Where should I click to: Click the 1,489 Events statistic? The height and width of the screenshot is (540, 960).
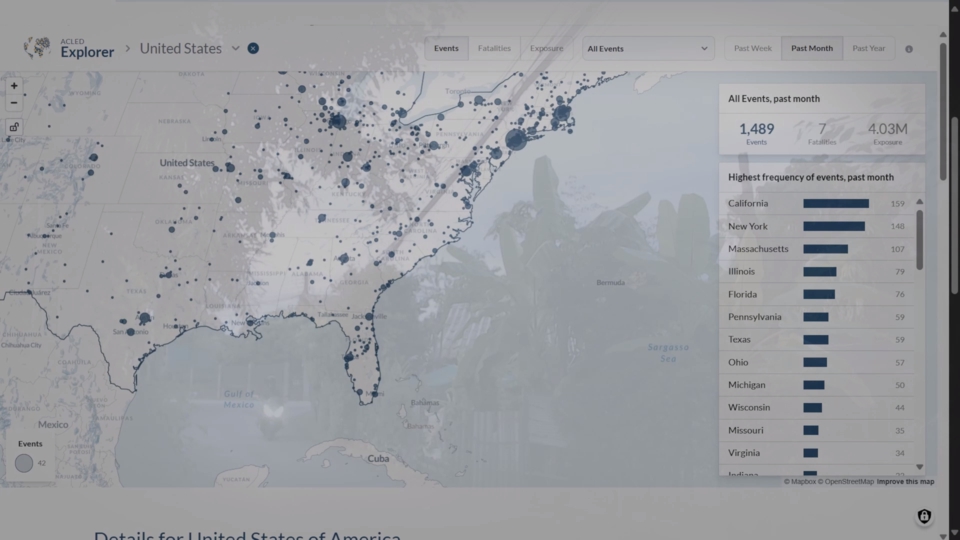(757, 133)
